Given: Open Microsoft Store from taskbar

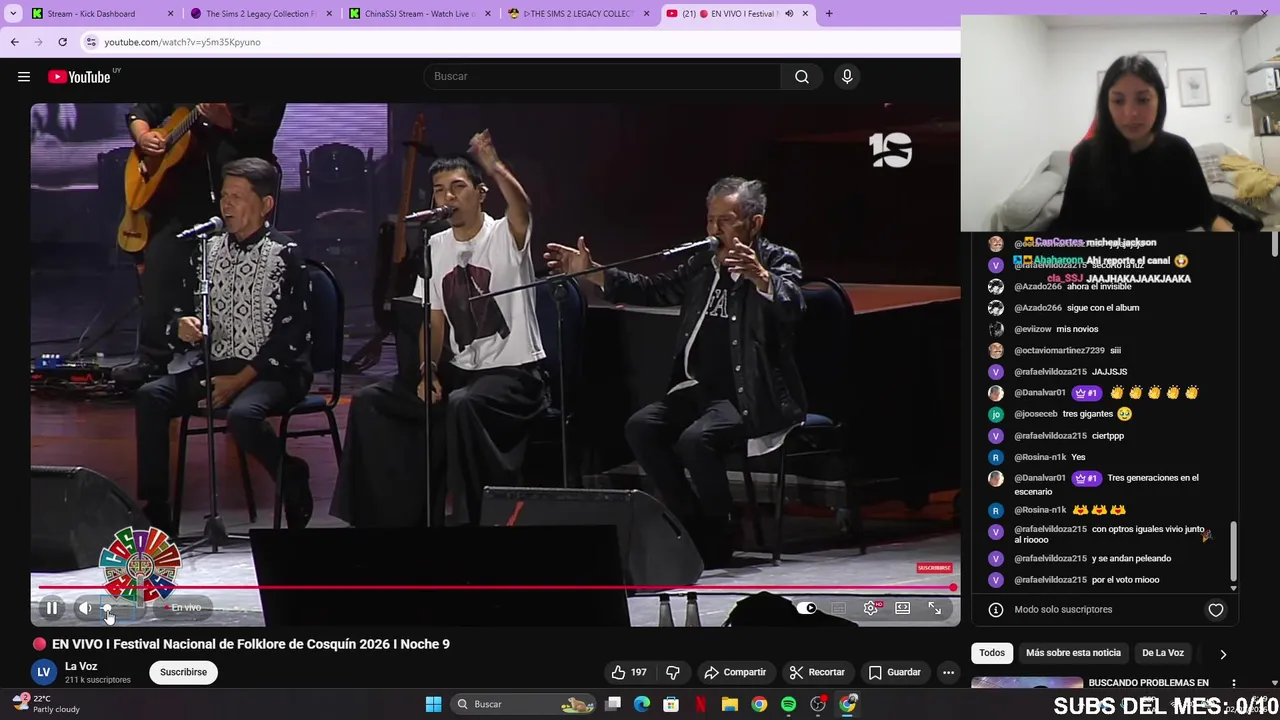Looking at the screenshot, I should [x=671, y=704].
